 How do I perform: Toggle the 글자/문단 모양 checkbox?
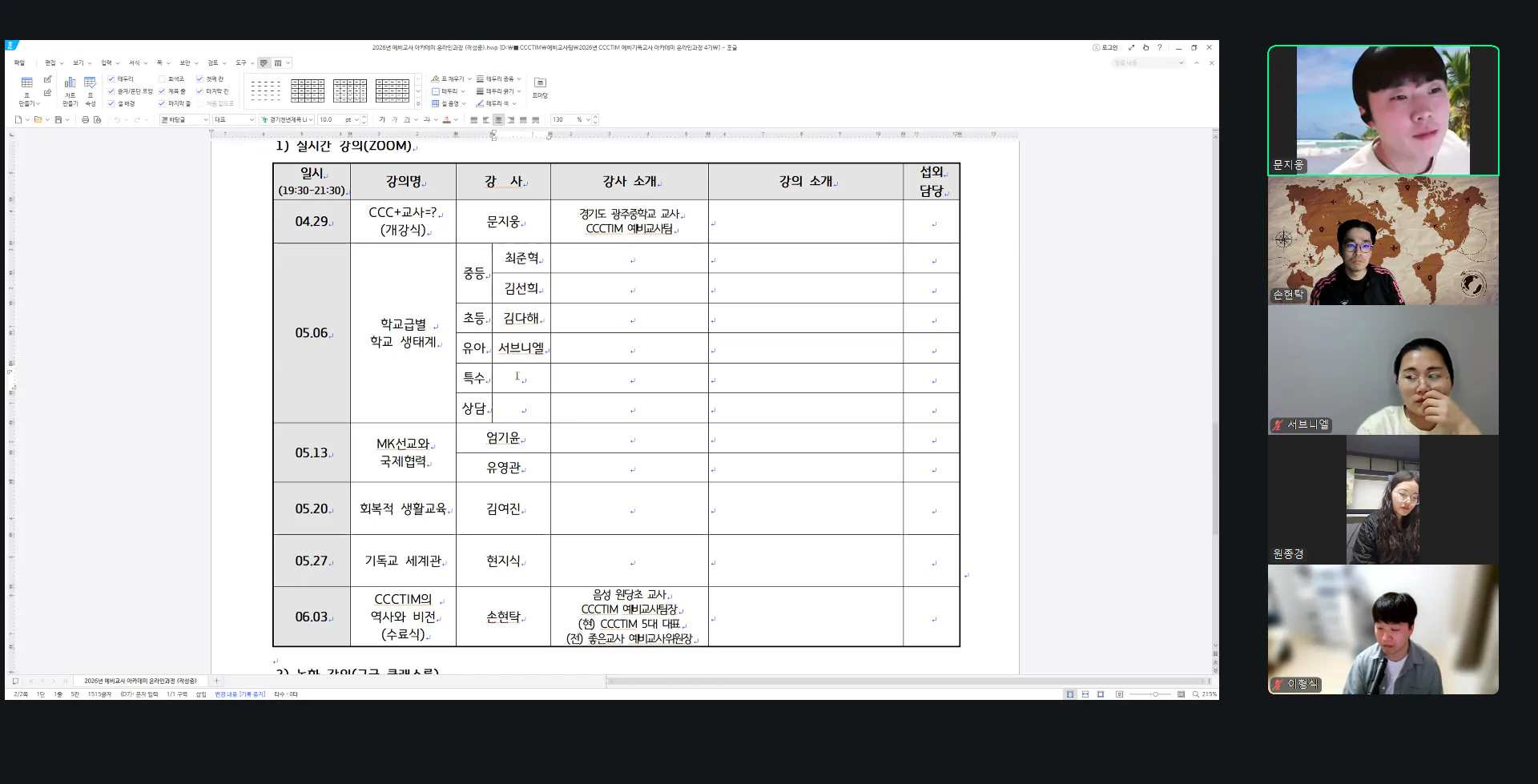click(111, 91)
